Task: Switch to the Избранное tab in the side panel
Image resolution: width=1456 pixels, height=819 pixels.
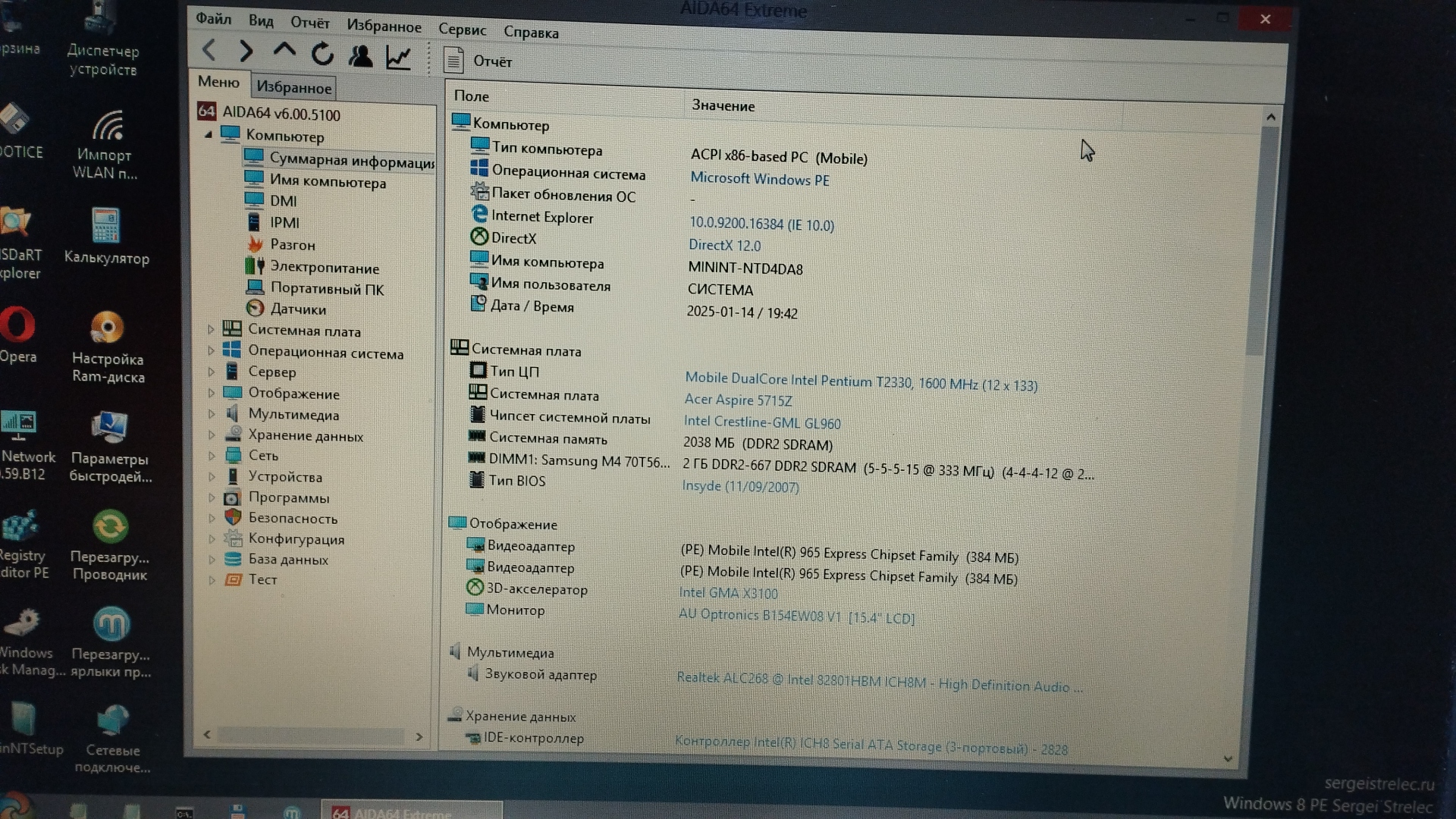Action: [x=293, y=87]
